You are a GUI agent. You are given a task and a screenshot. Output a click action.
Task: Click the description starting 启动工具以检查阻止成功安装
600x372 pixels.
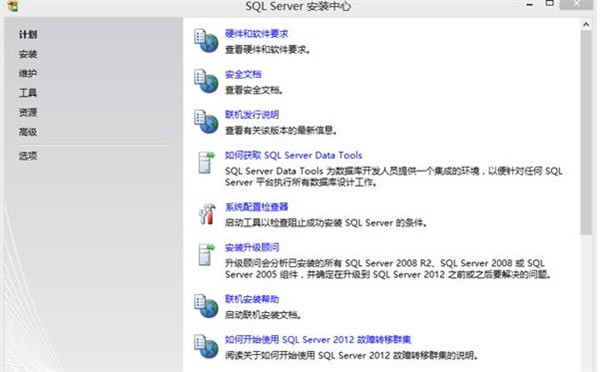(326, 223)
